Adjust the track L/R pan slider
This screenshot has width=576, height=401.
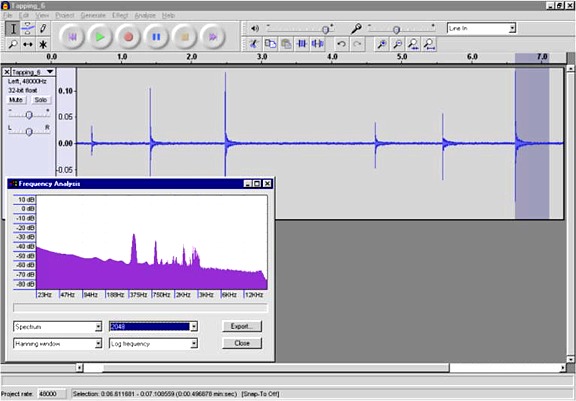point(29,131)
